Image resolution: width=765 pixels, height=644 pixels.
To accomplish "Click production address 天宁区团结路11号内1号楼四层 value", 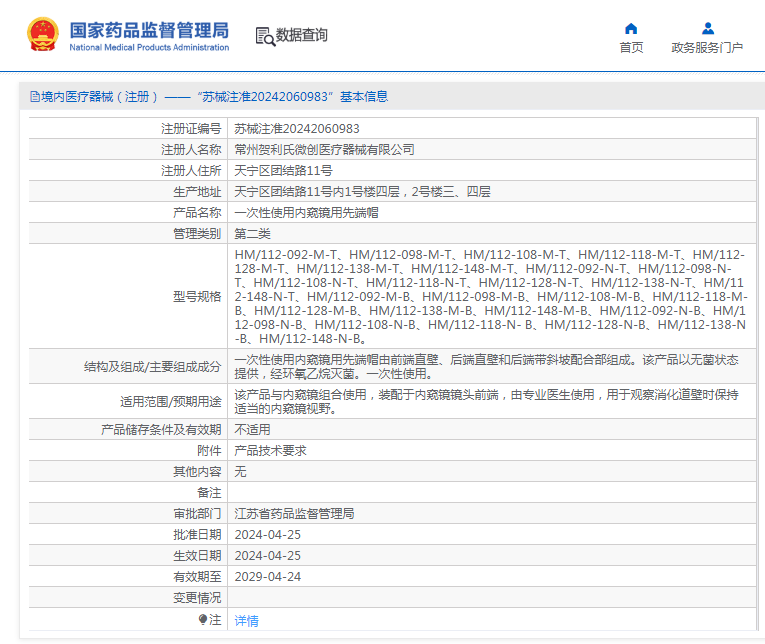I will pos(362,192).
